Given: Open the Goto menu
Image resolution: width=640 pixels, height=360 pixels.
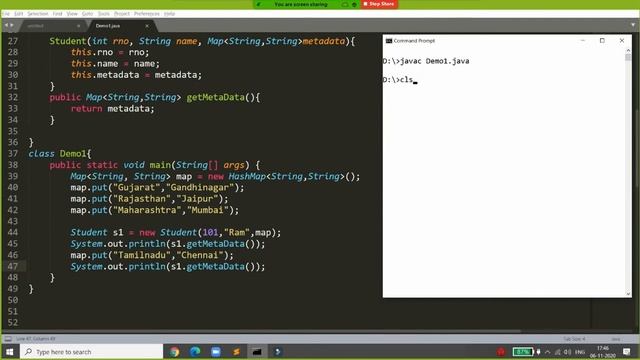Looking at the screenshot, I should pos(87,13).
